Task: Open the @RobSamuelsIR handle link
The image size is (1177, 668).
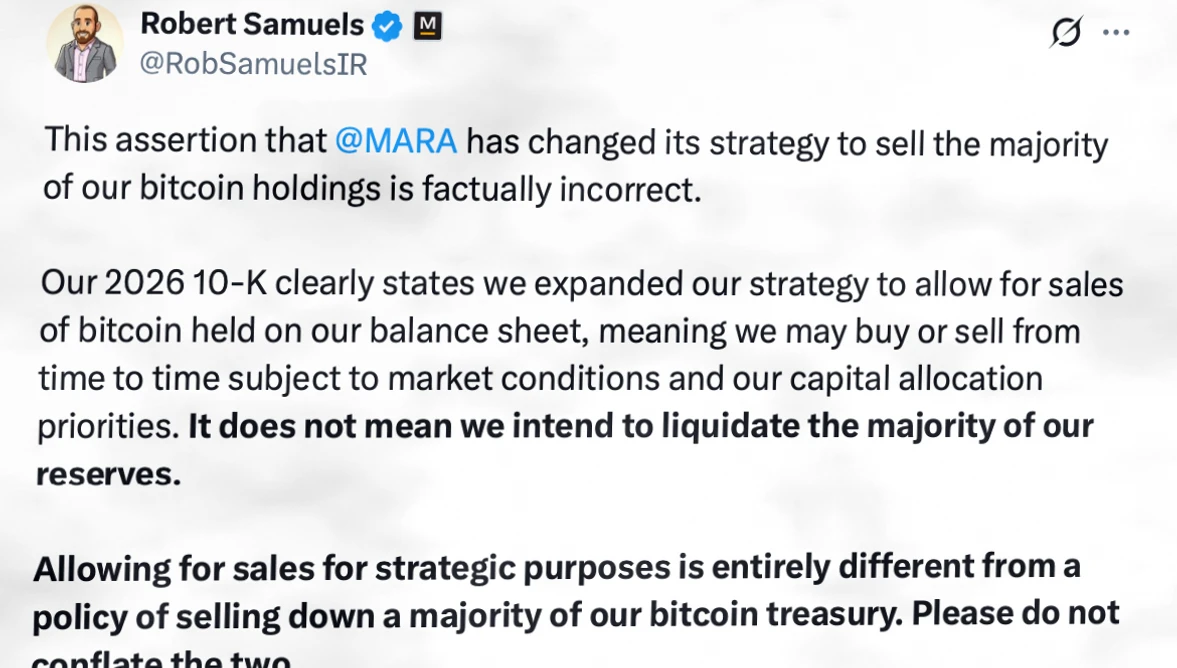Action: point(253,64)
